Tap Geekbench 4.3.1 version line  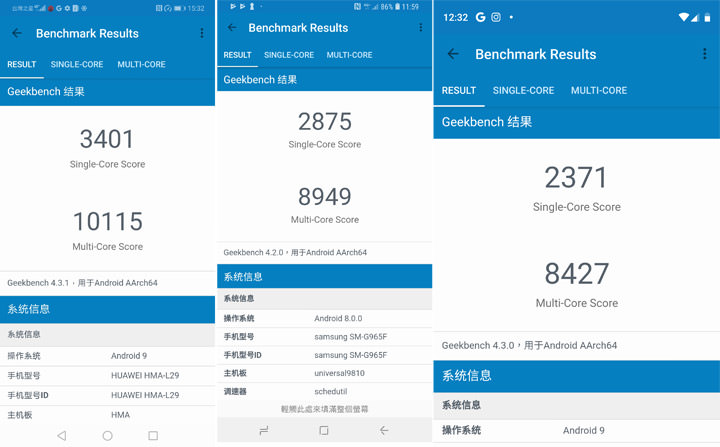coord(82,283)
